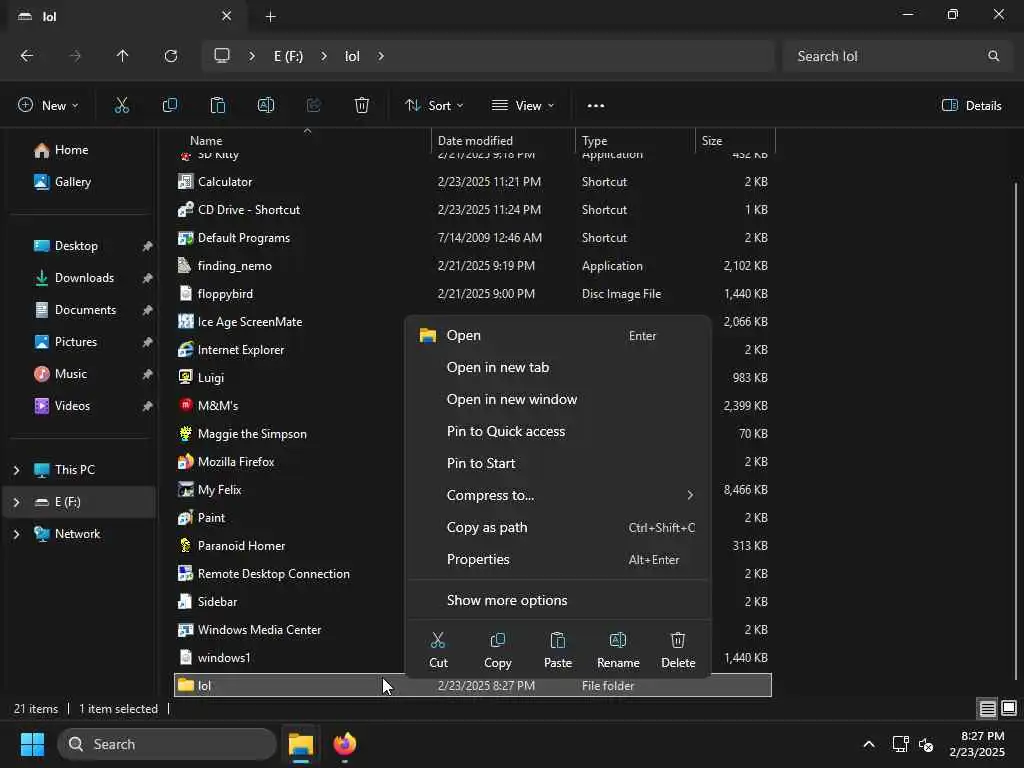1024x768 pixels.
Task: Open the Windows Start menu
Action: pyautogui.click(x=32, y=744)
